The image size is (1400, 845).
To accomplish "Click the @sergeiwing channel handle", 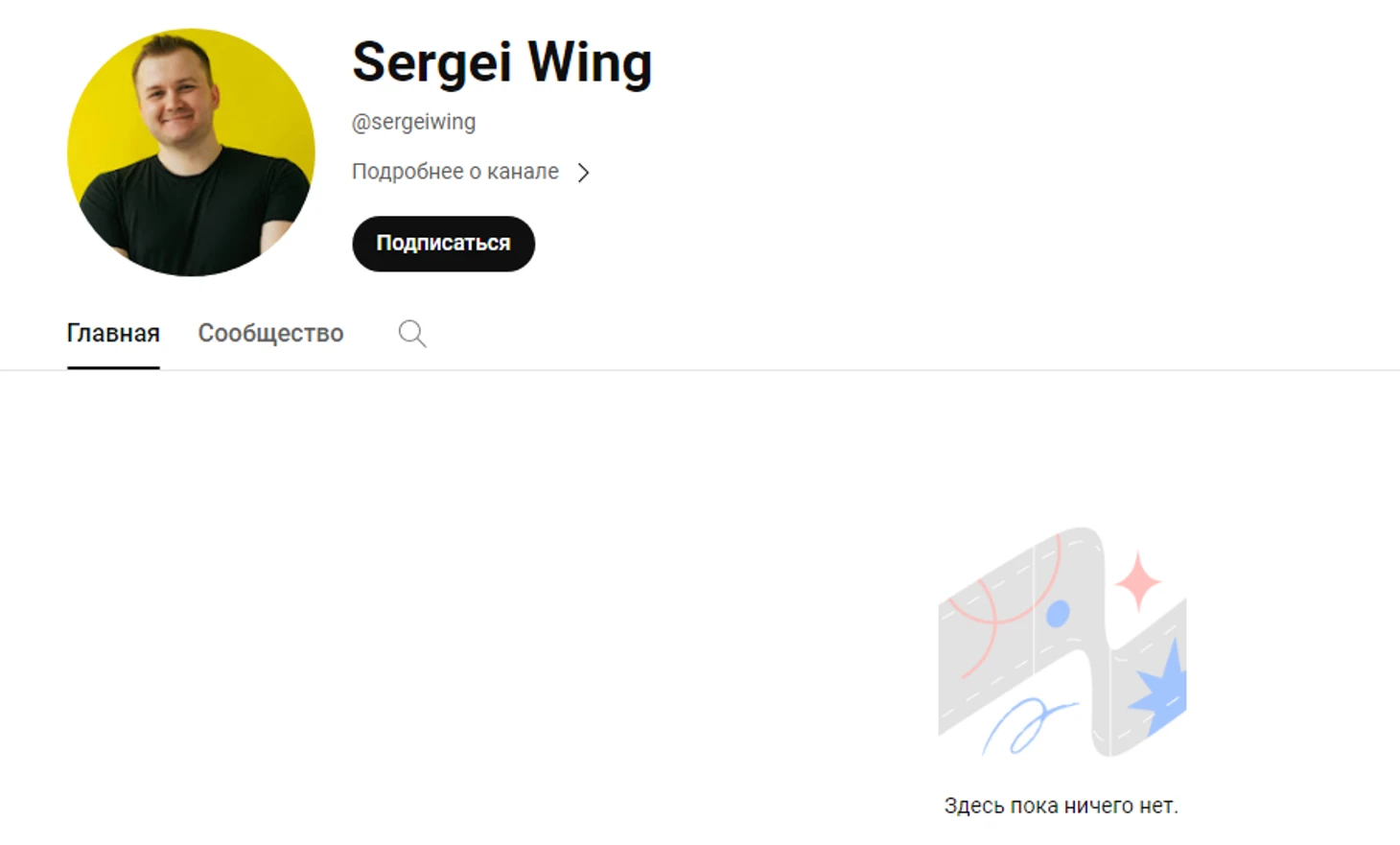I will (413, 122).
